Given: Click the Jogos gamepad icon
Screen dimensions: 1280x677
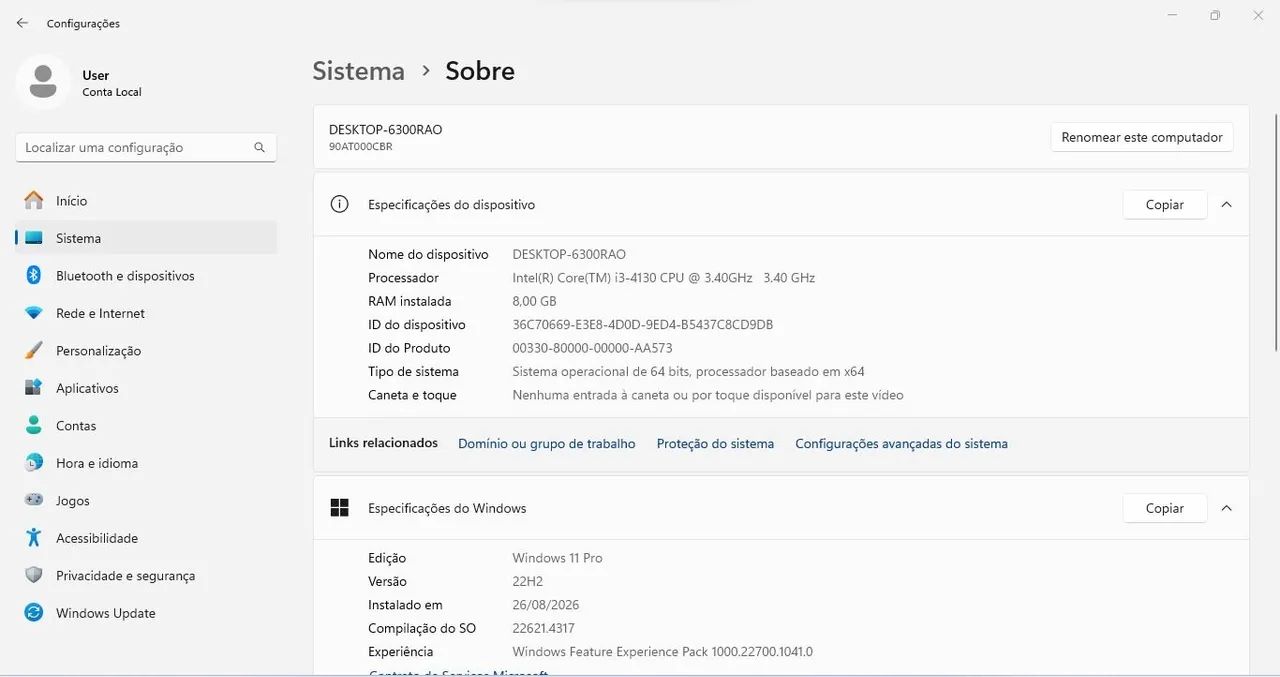Looking at the screenshot, I should tap(34, 500).
